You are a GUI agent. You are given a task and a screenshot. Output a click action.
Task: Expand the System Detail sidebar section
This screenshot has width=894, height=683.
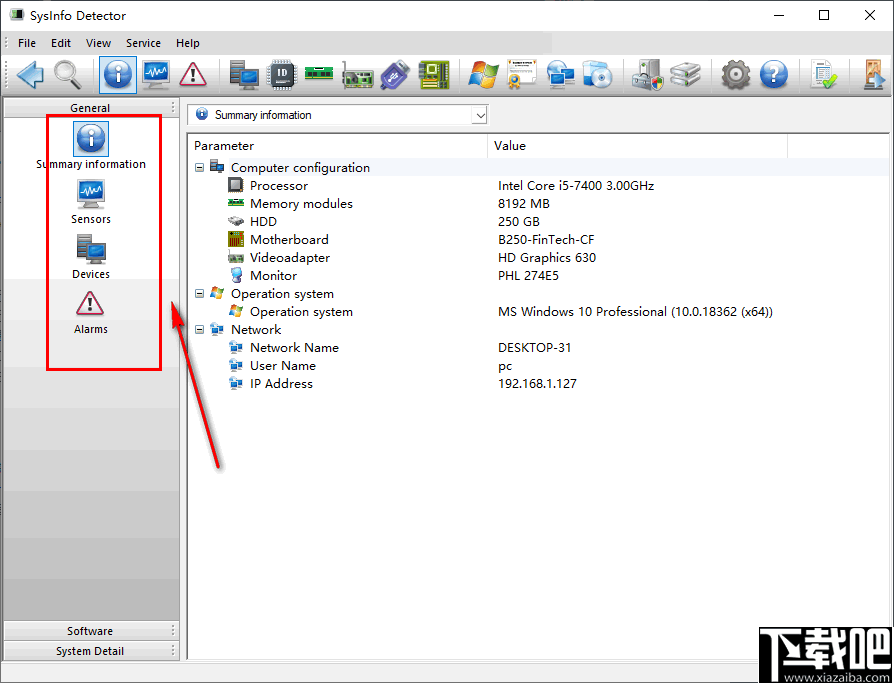91,651
